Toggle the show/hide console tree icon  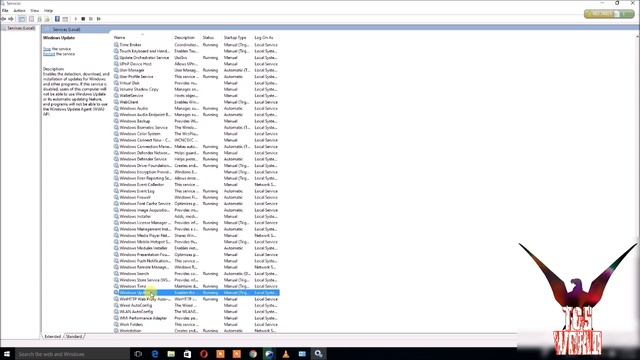click(22, 19)
